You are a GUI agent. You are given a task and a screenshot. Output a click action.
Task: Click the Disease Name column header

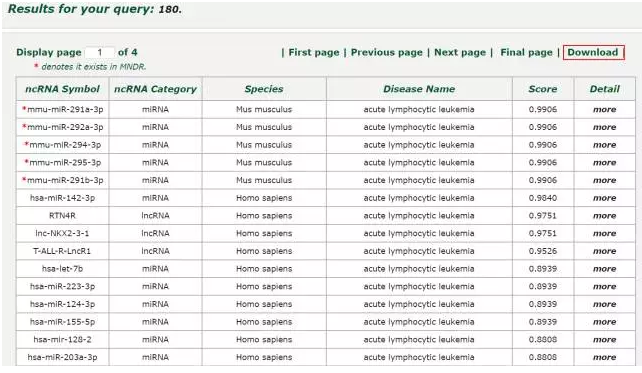419,89
